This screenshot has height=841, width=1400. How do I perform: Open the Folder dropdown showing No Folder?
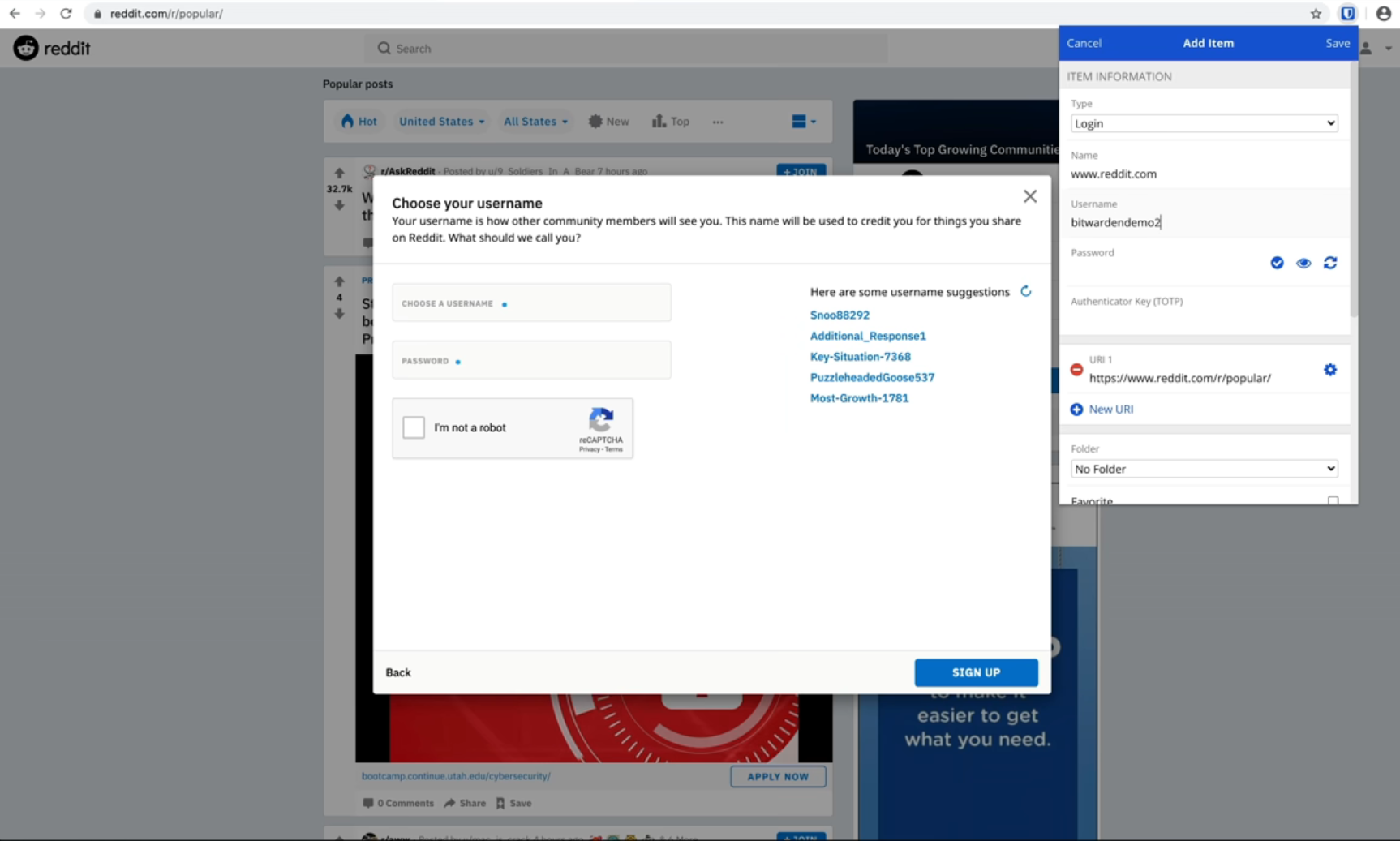click(x=1204, y=469)
